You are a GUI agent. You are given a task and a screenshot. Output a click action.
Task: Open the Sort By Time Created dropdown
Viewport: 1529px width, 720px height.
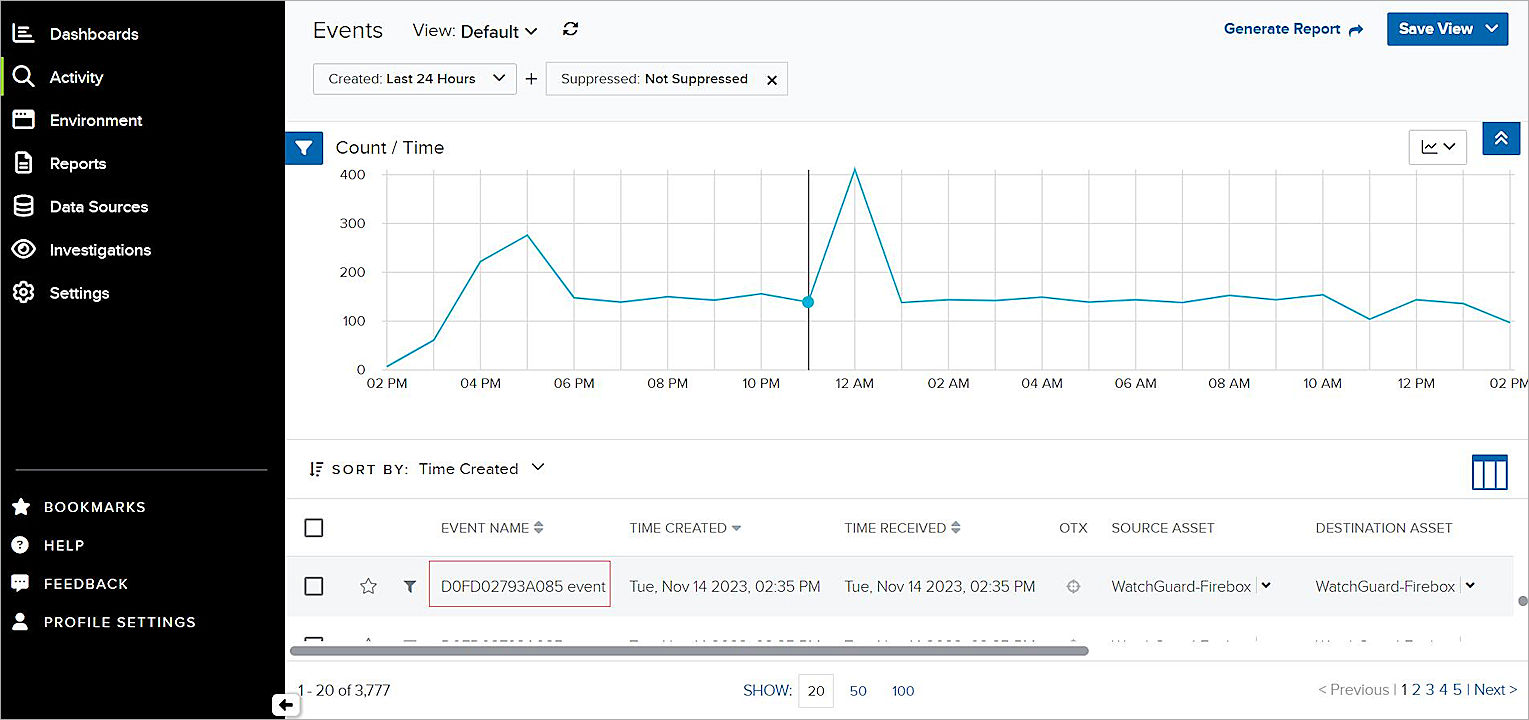coord(481,468)
